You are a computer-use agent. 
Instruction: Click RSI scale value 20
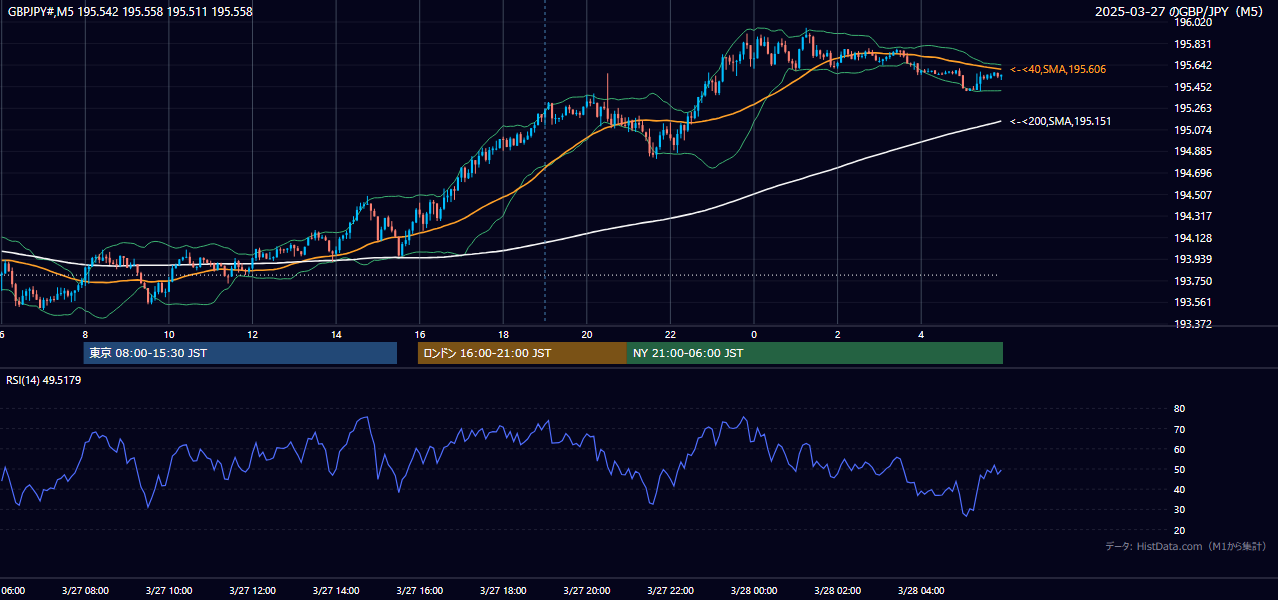(x=1179, y=530)
